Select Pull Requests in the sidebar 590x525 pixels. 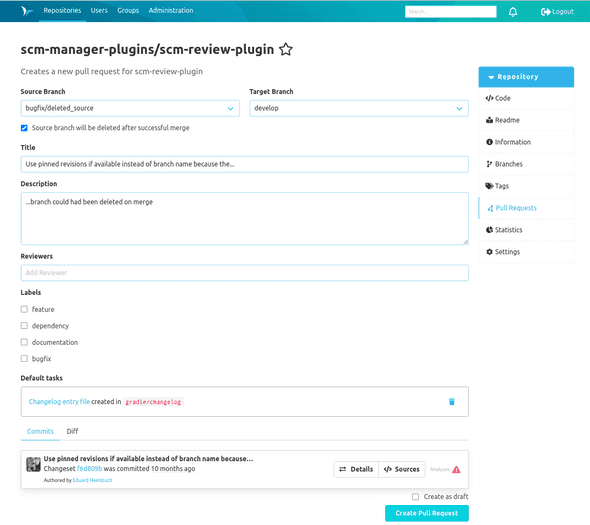click(526, 208)
